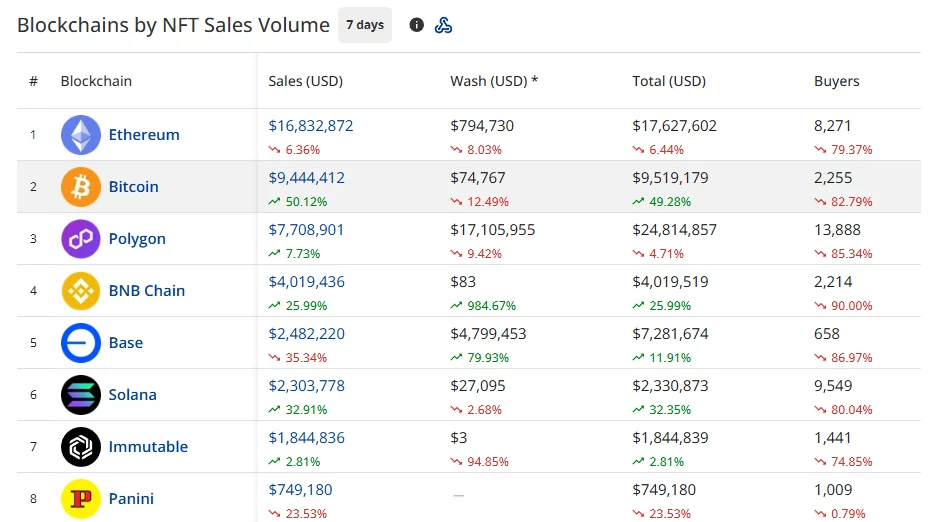Click the Solana logo icon

click(x=81, y=395)
